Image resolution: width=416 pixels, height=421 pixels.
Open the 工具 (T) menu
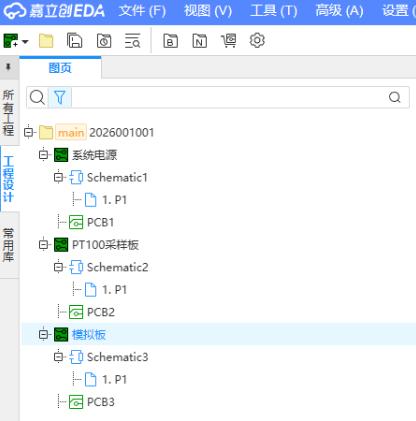point(274,11)
